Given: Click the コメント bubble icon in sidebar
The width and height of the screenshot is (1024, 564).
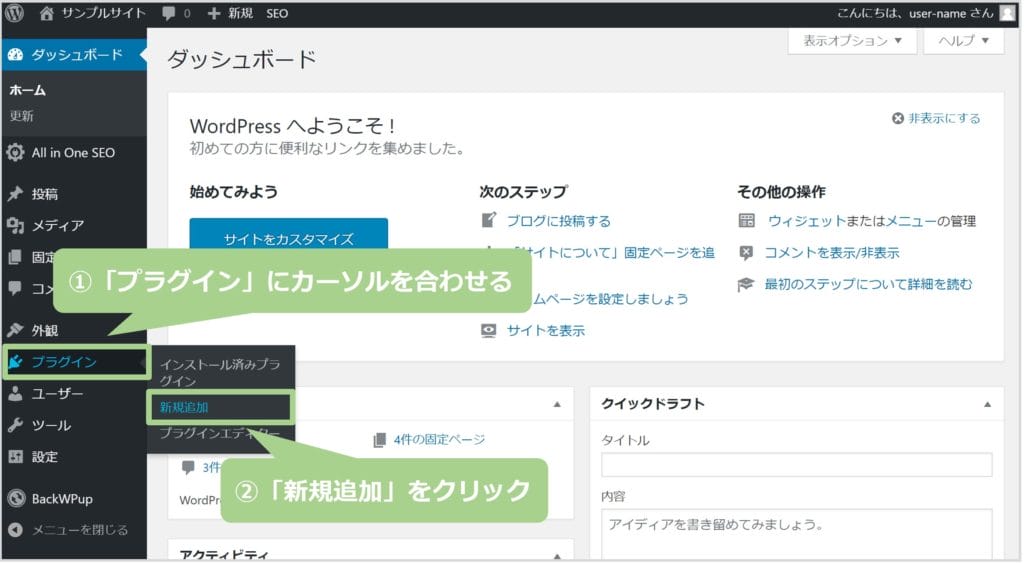Looking at the screenshot, I should tap(15, 288).
